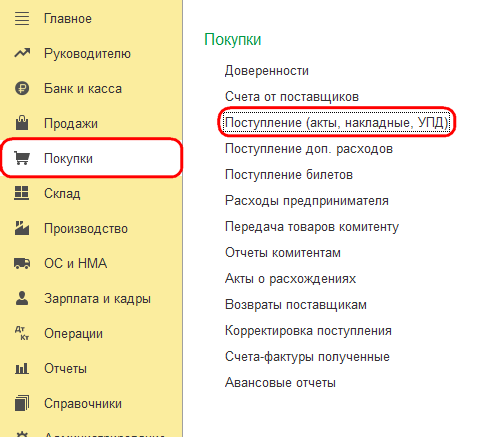Click the stacked books icon for Справочники
The height and width of the screenshot is (437, 485).
[22, 403]
